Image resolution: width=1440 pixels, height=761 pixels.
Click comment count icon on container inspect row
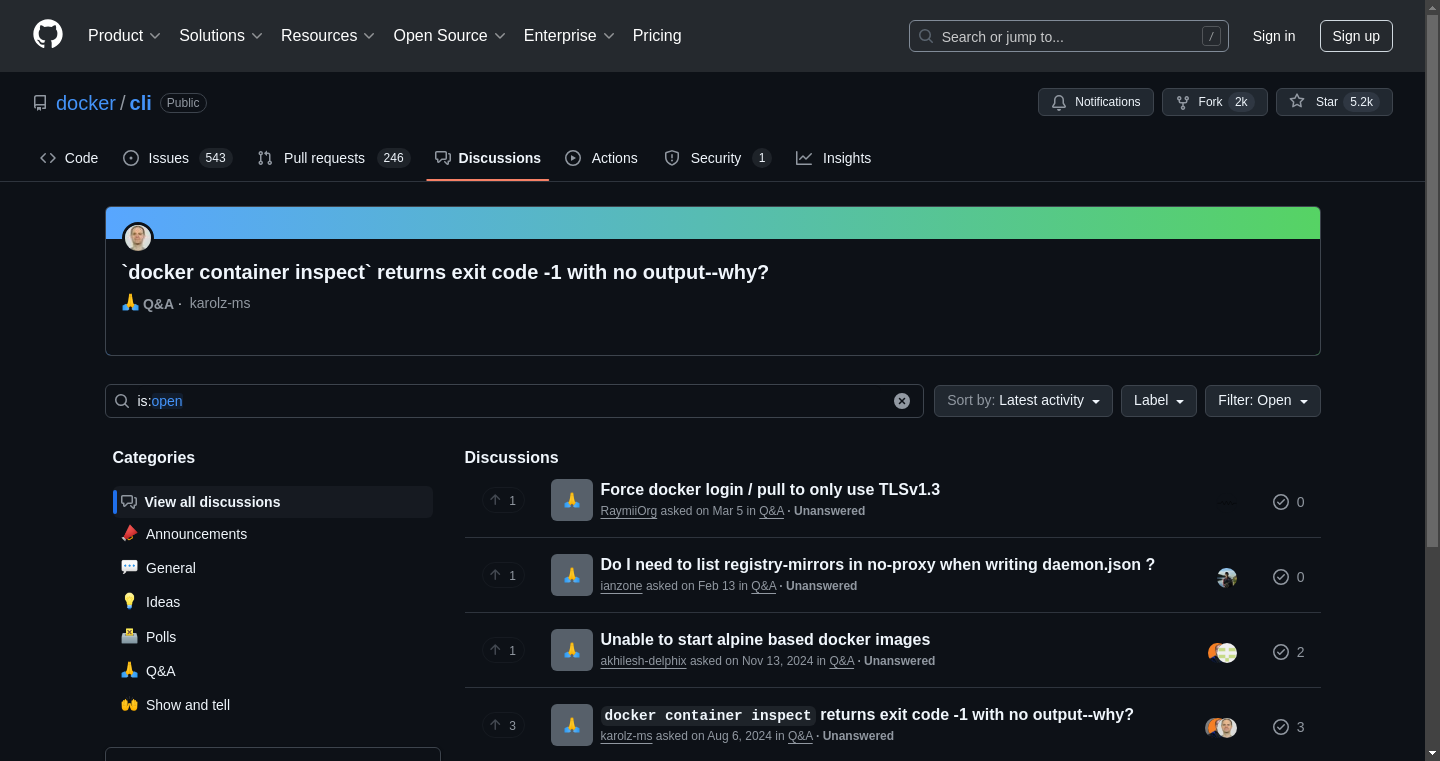click(1281, 727)
